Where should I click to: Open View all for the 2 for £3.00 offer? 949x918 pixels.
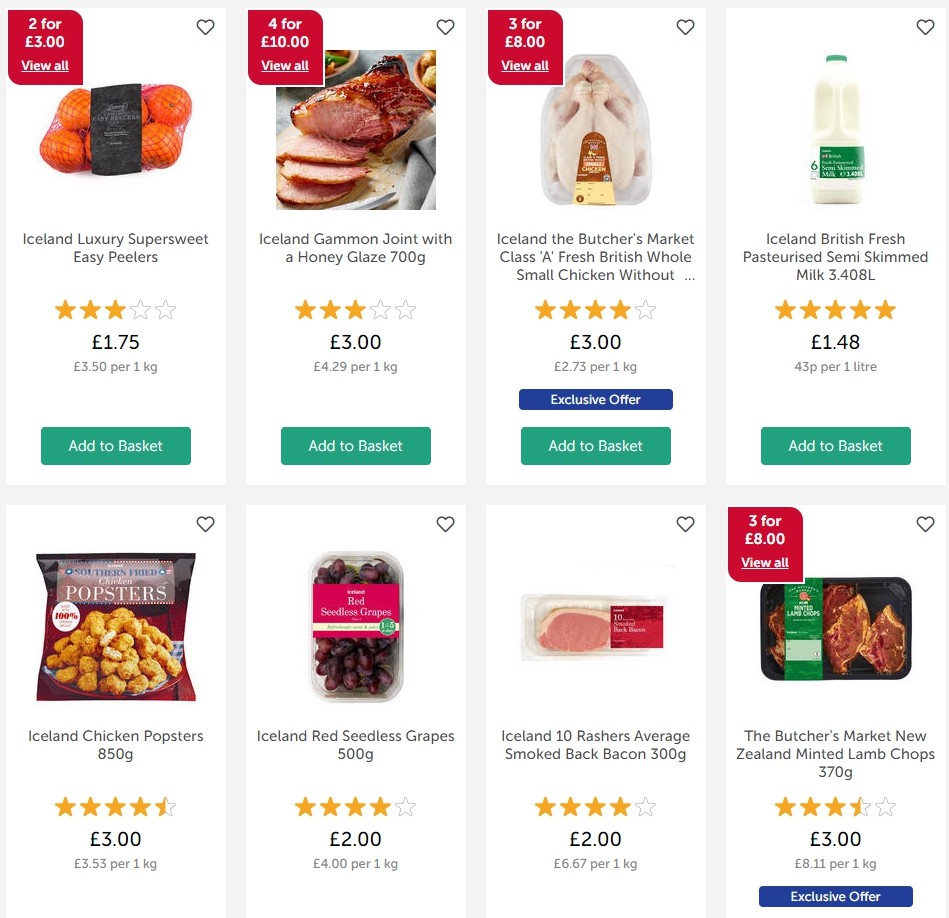pyautogui.click(x=44, y=65)
